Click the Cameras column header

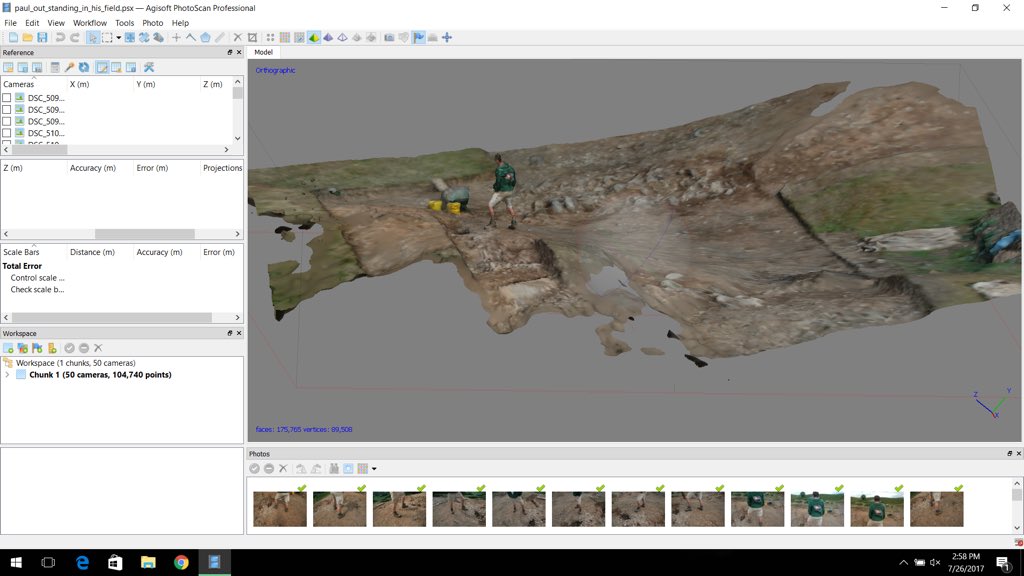pos(34,84)
